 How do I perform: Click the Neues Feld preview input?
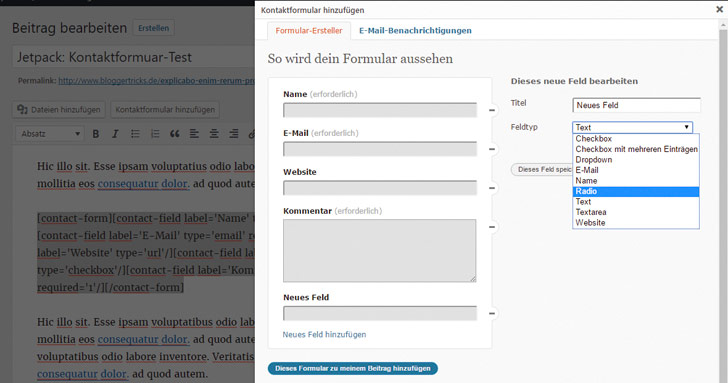(380, 313)
